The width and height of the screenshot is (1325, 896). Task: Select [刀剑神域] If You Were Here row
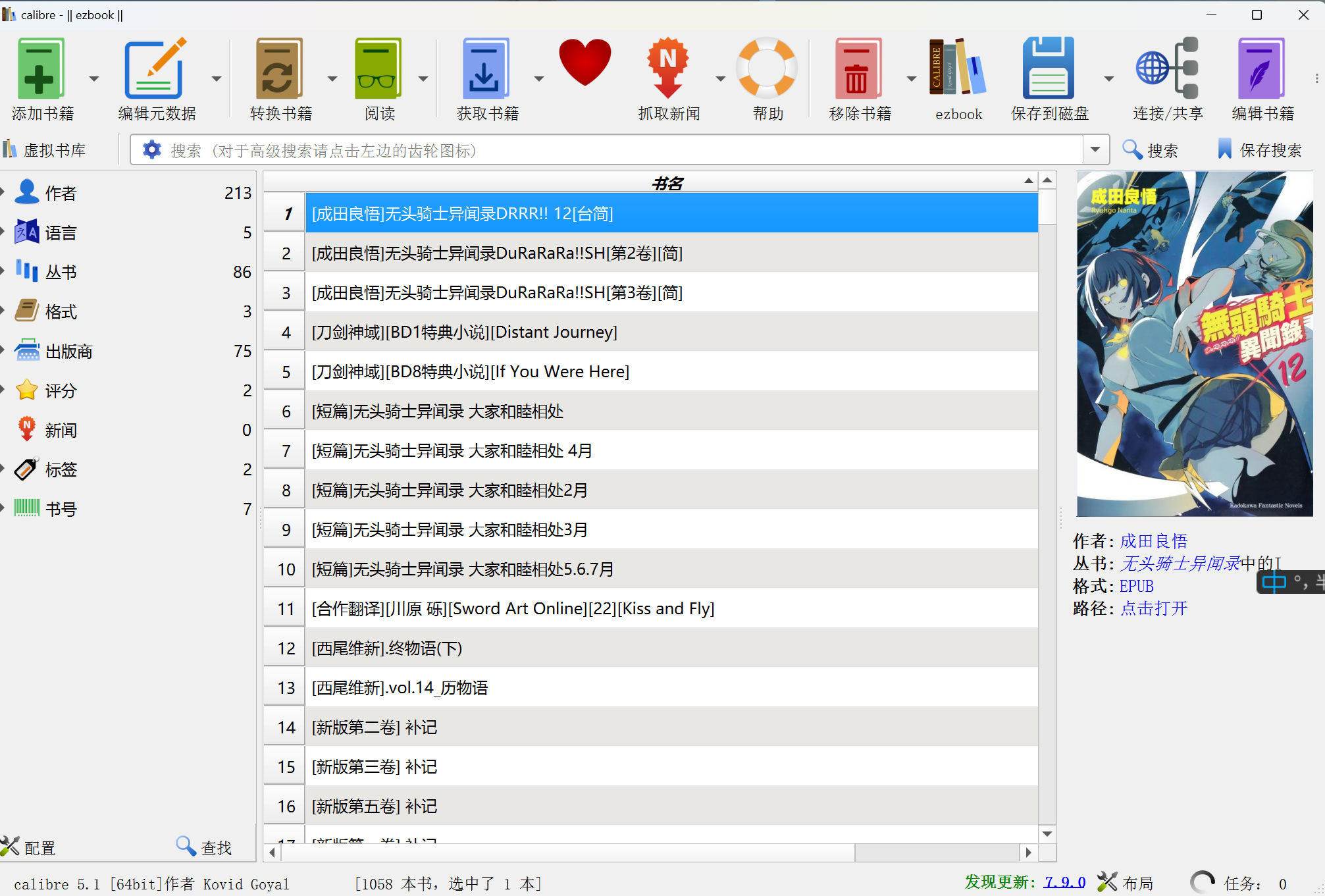coord(671,371)
